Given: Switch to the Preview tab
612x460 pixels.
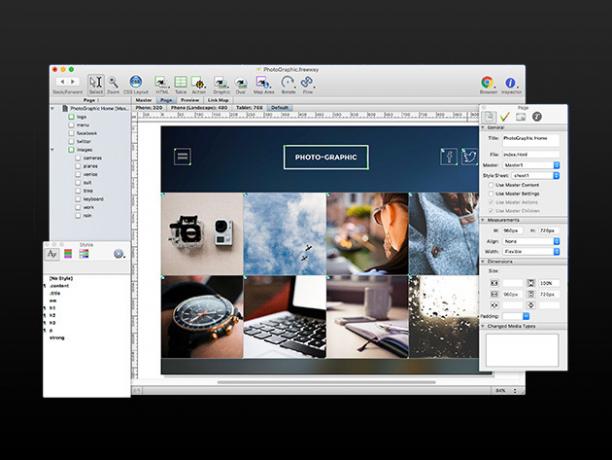Looking at the screenshot, I should [190, 100].
